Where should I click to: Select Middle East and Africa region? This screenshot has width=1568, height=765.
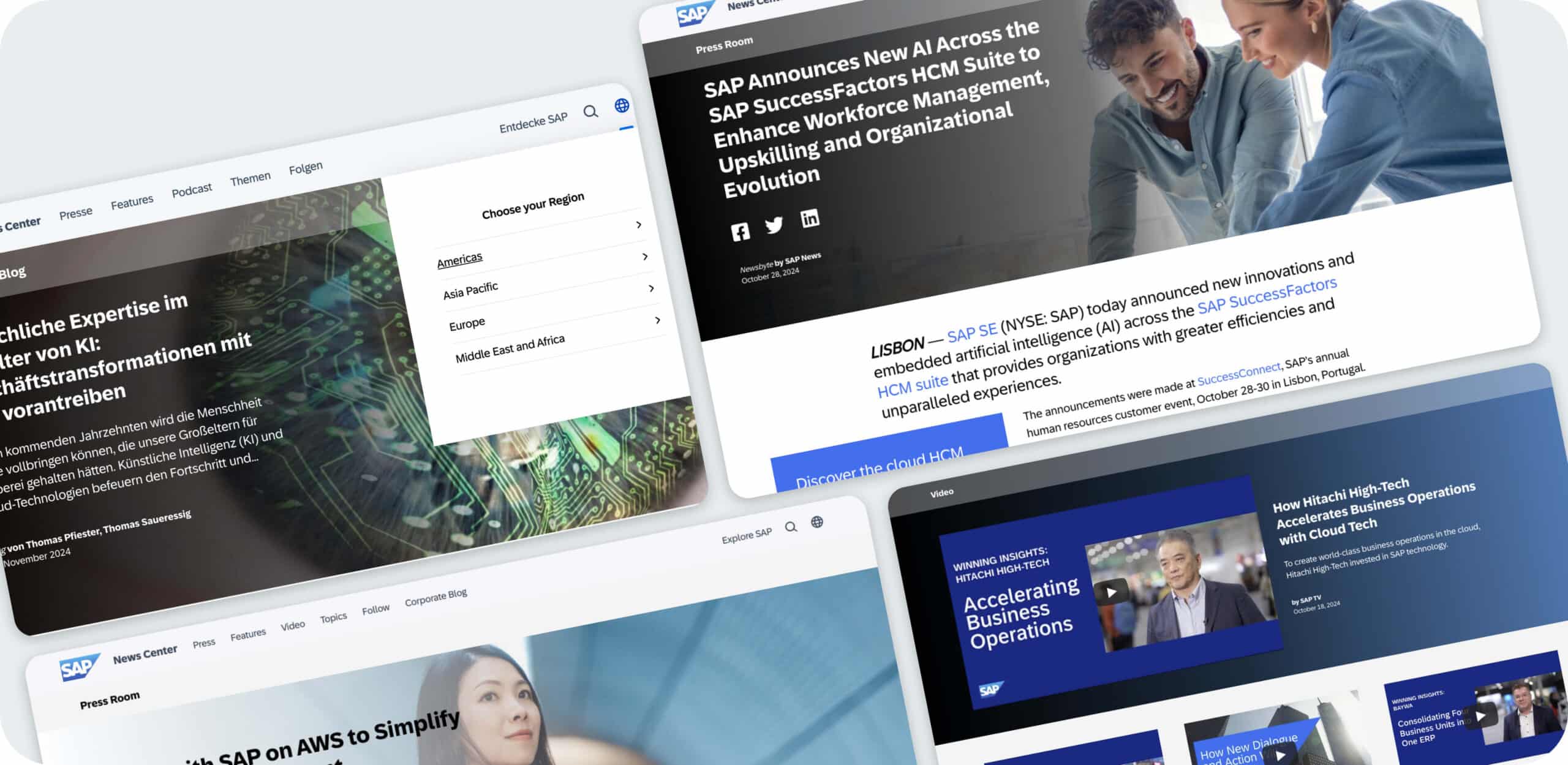(x=510, y=348)
